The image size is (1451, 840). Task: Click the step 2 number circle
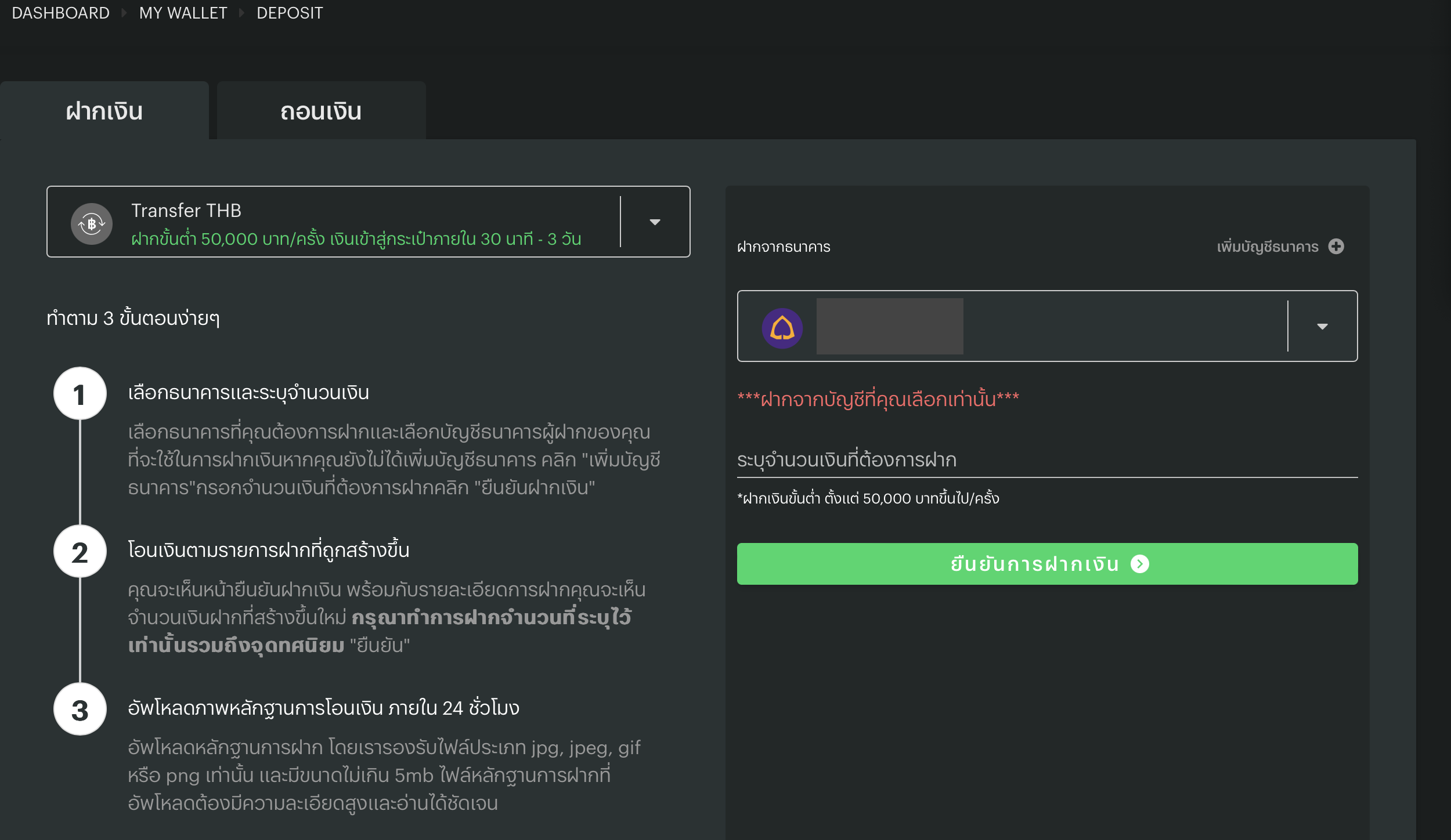(80, 552)
